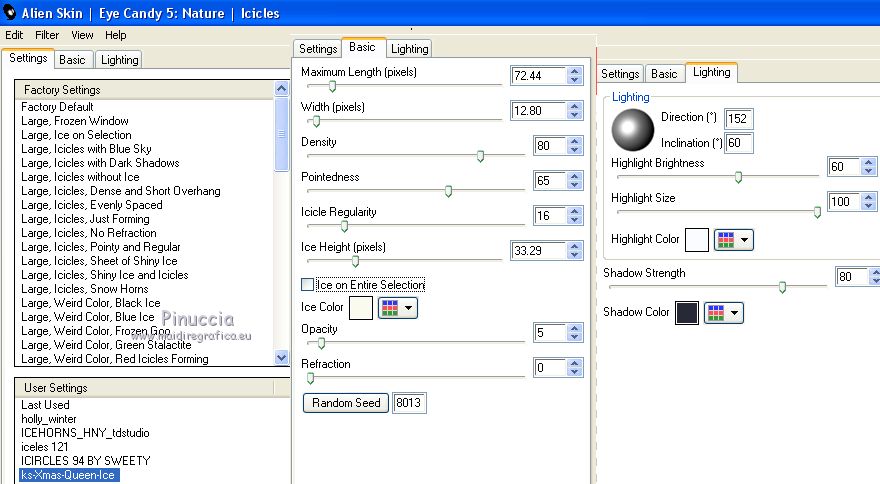Click the Highlight Size slider handle
Viewport: 880px width, 484px height.
click(x=817, y=212)
